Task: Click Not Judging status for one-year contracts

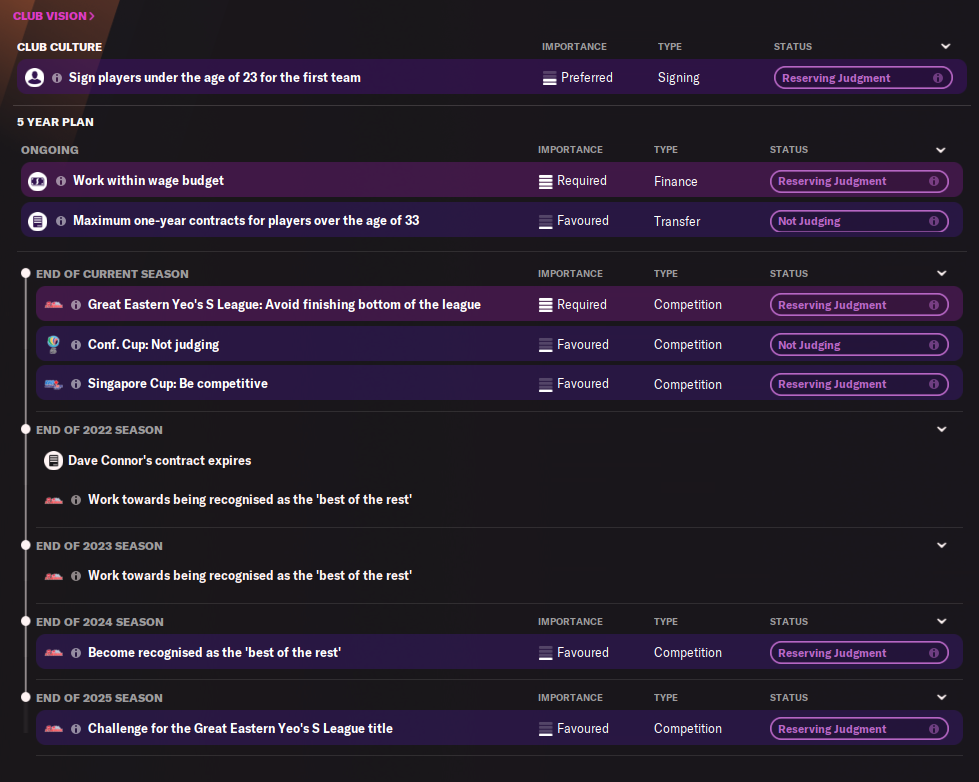Action: tap(858, 221)
